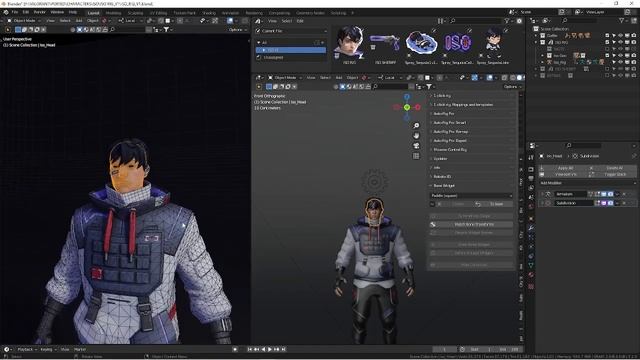Click the zoom magnifier gizmo in right viewport

click(416, 126)
